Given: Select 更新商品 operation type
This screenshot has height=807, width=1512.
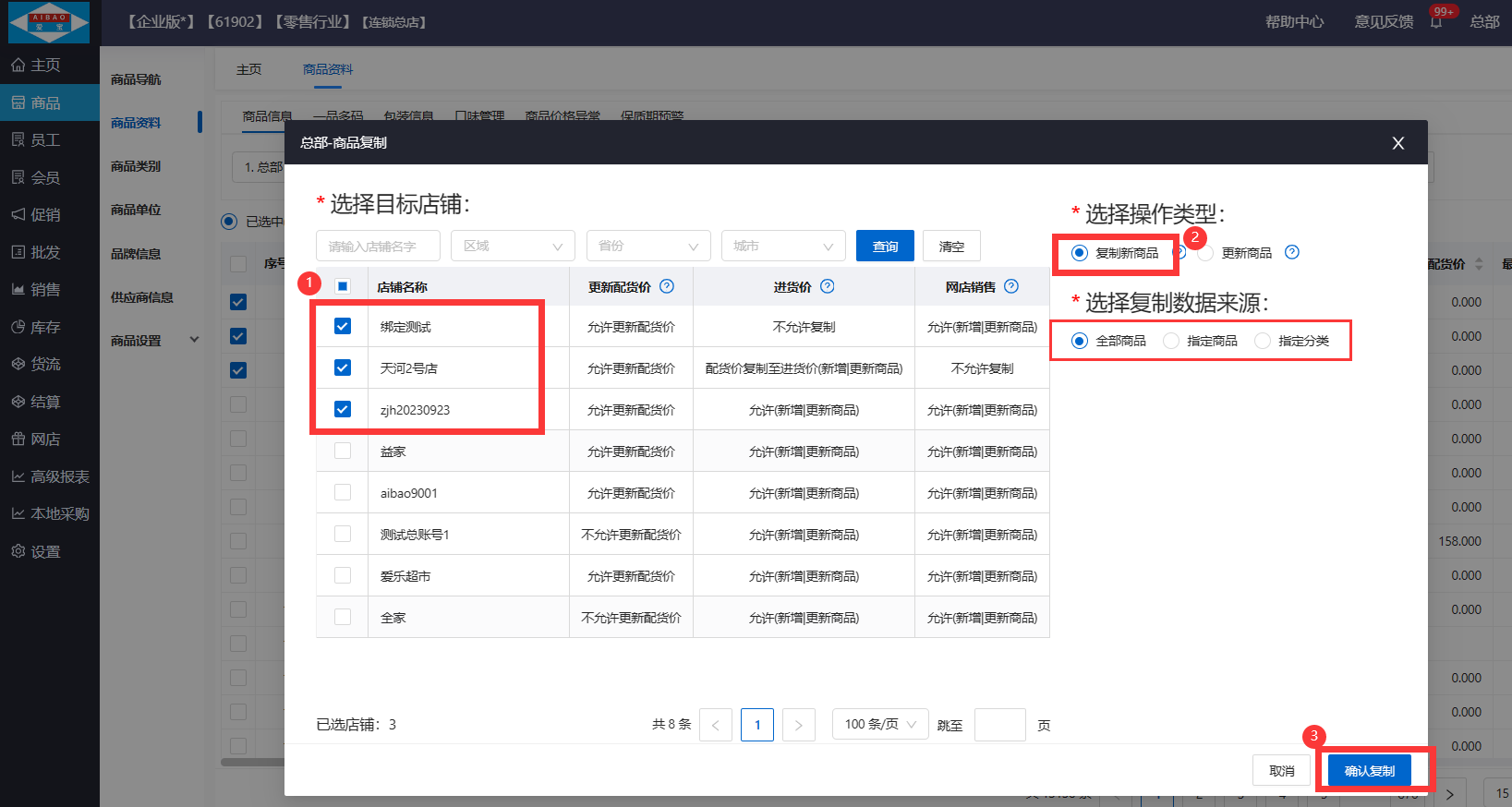Looking at the screenshot, I should (x=1205, y=253).
